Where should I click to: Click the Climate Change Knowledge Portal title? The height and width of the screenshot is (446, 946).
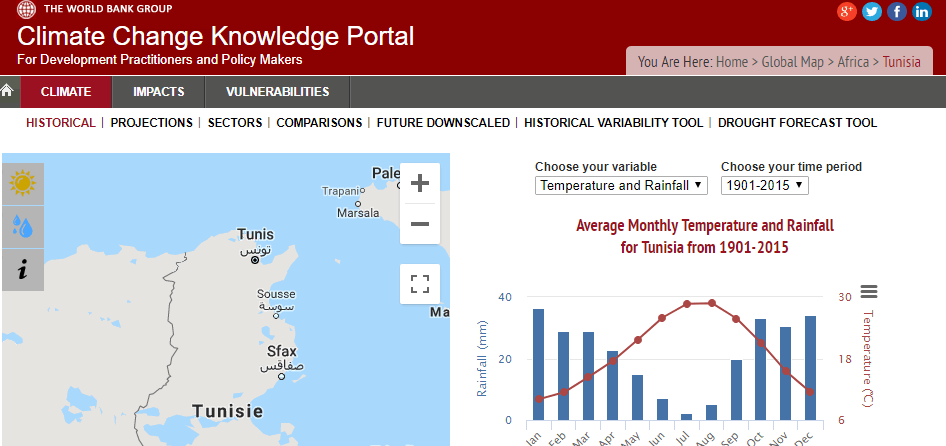(215, 36)
